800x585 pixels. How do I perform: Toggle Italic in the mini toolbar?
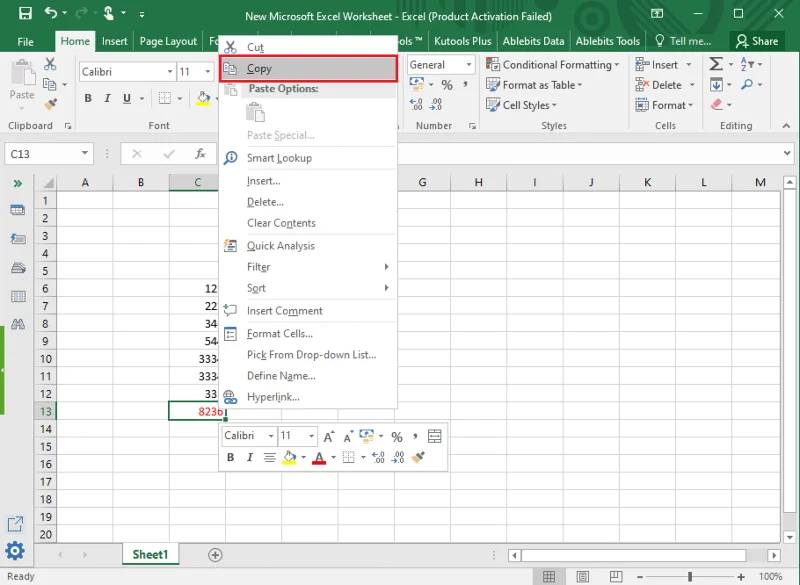click(x=249, y=457)
